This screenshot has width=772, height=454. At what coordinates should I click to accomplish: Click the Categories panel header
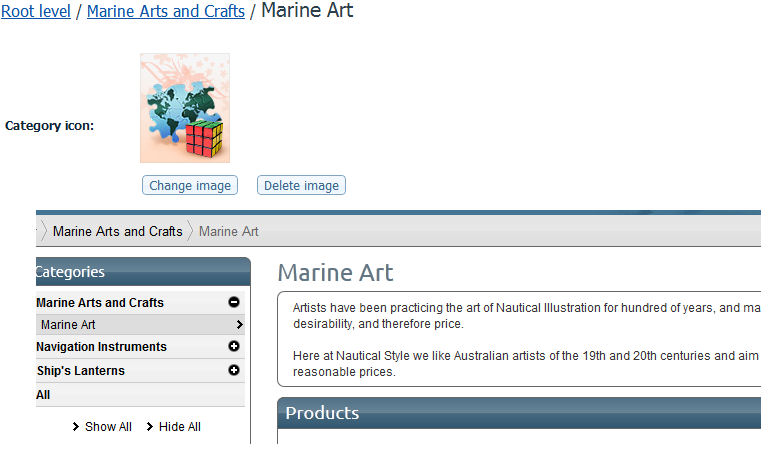(x=140, y=272)
